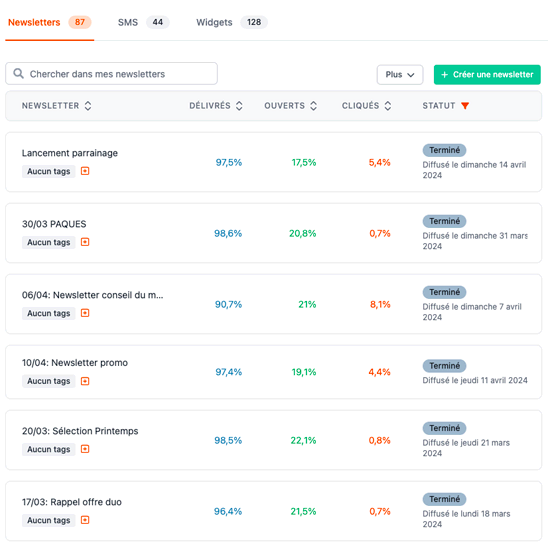550x548 pixels.
Task: Open the 20/03: Sélection Printemps entry
Action: point(80,431)
